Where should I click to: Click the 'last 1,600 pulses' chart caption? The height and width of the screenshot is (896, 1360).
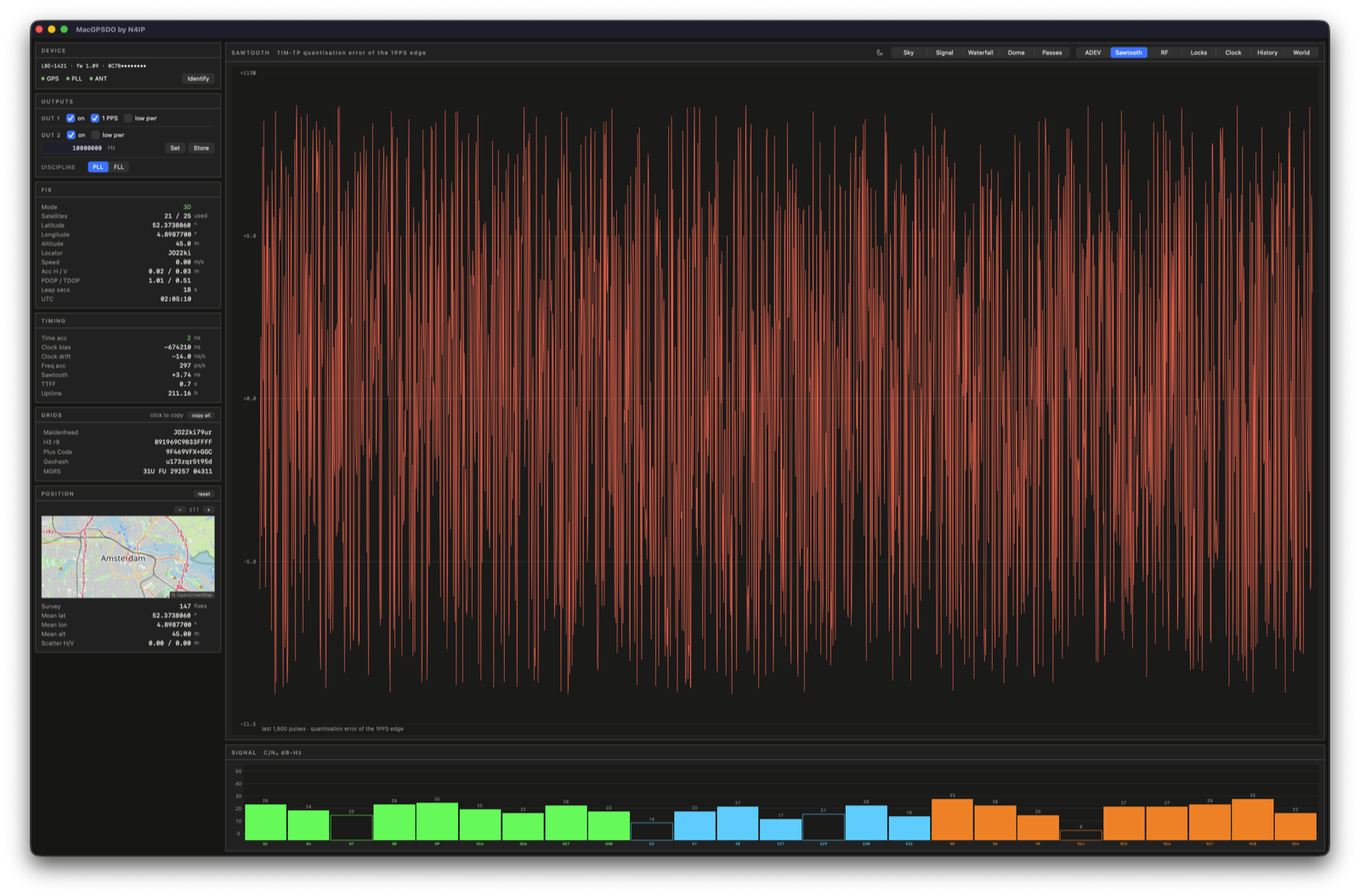tap(332, 729)
